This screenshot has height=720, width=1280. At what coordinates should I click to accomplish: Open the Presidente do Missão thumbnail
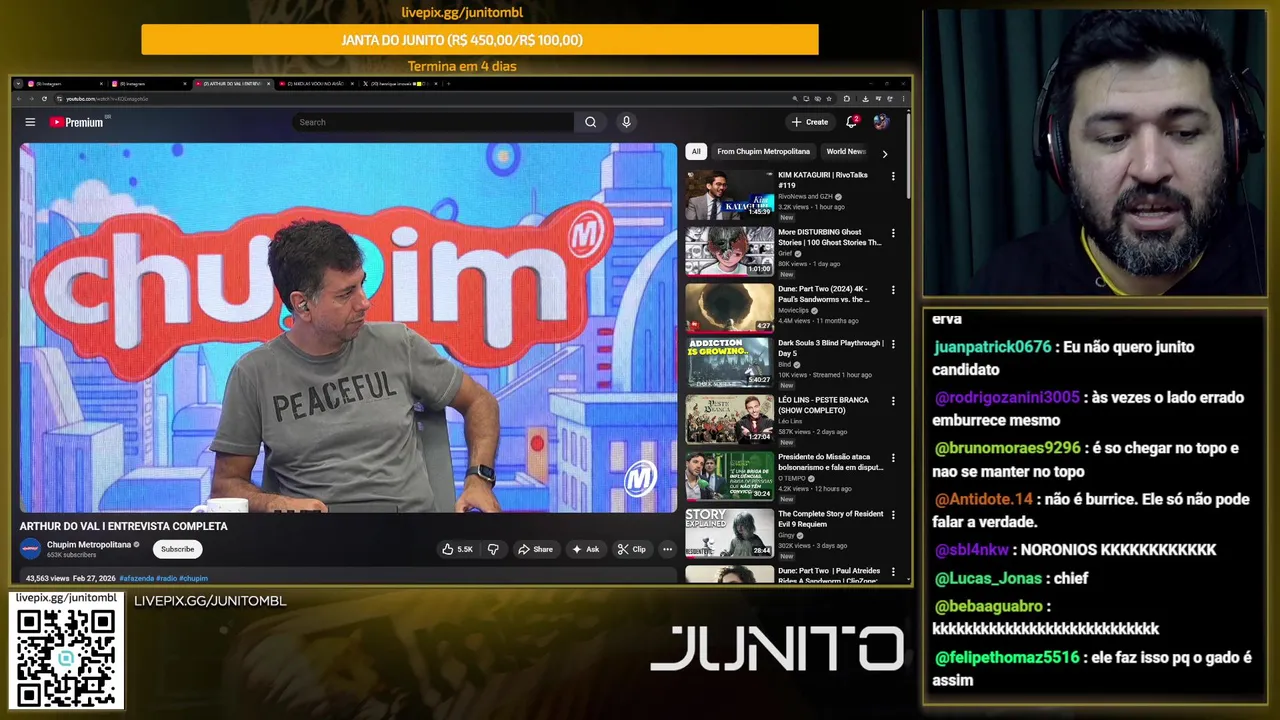(729, 476)
